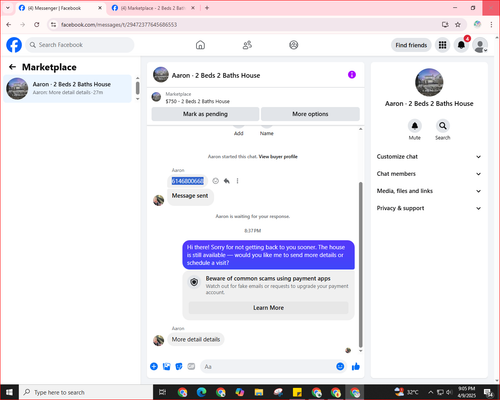Open the Chrome three-dot menu
The image size is (500, 400).
[491, 25]
